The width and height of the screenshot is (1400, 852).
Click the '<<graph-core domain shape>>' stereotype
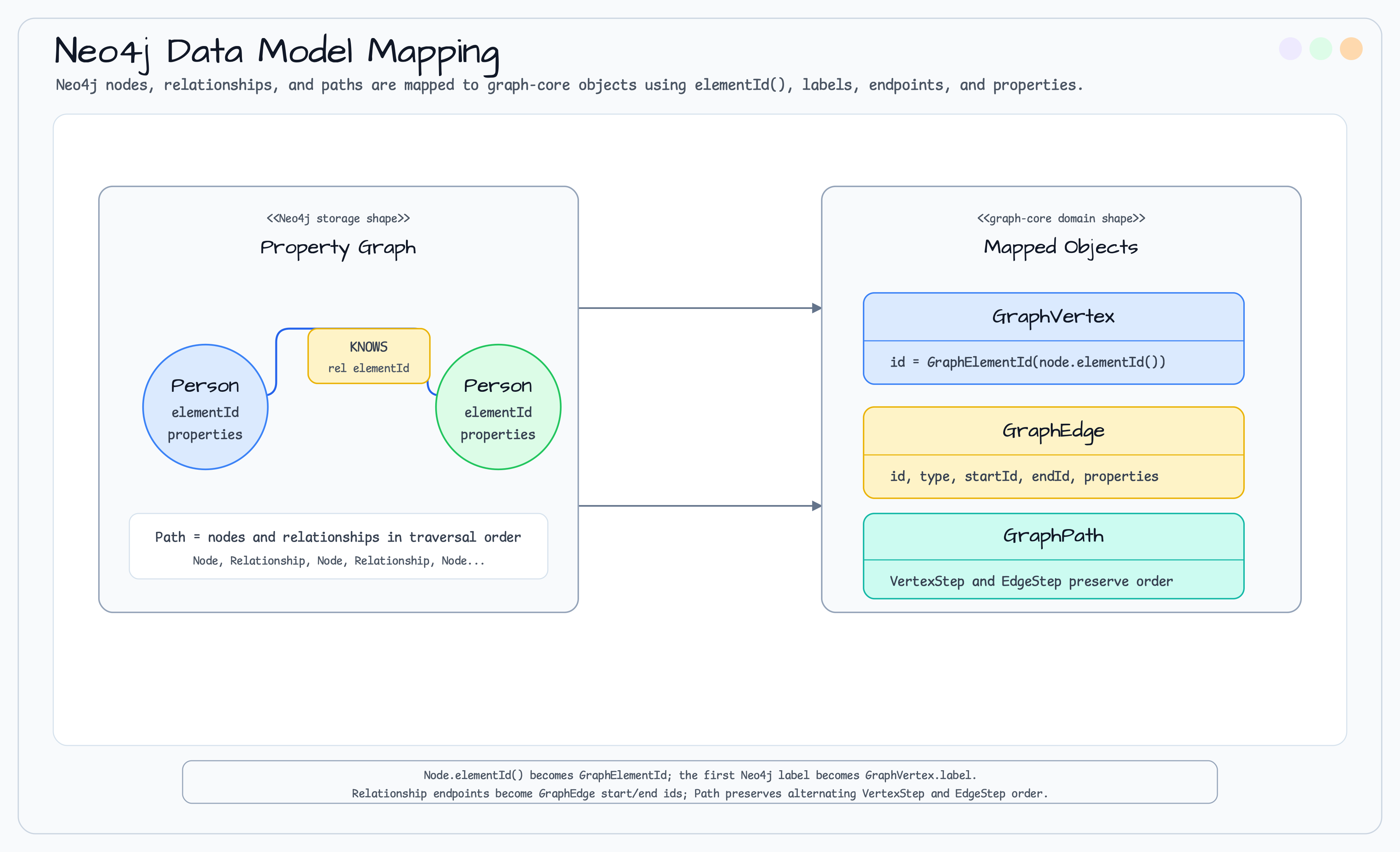[1061, 219]
